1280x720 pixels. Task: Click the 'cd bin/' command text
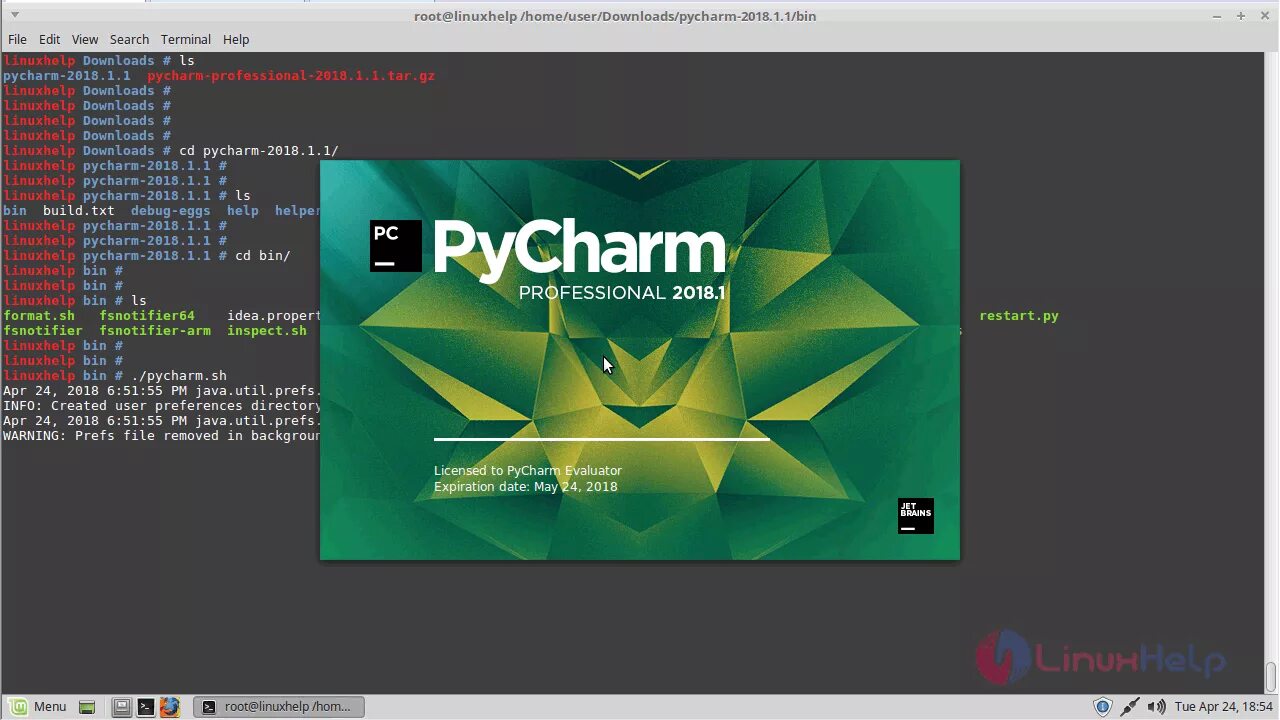coord(263,256)
